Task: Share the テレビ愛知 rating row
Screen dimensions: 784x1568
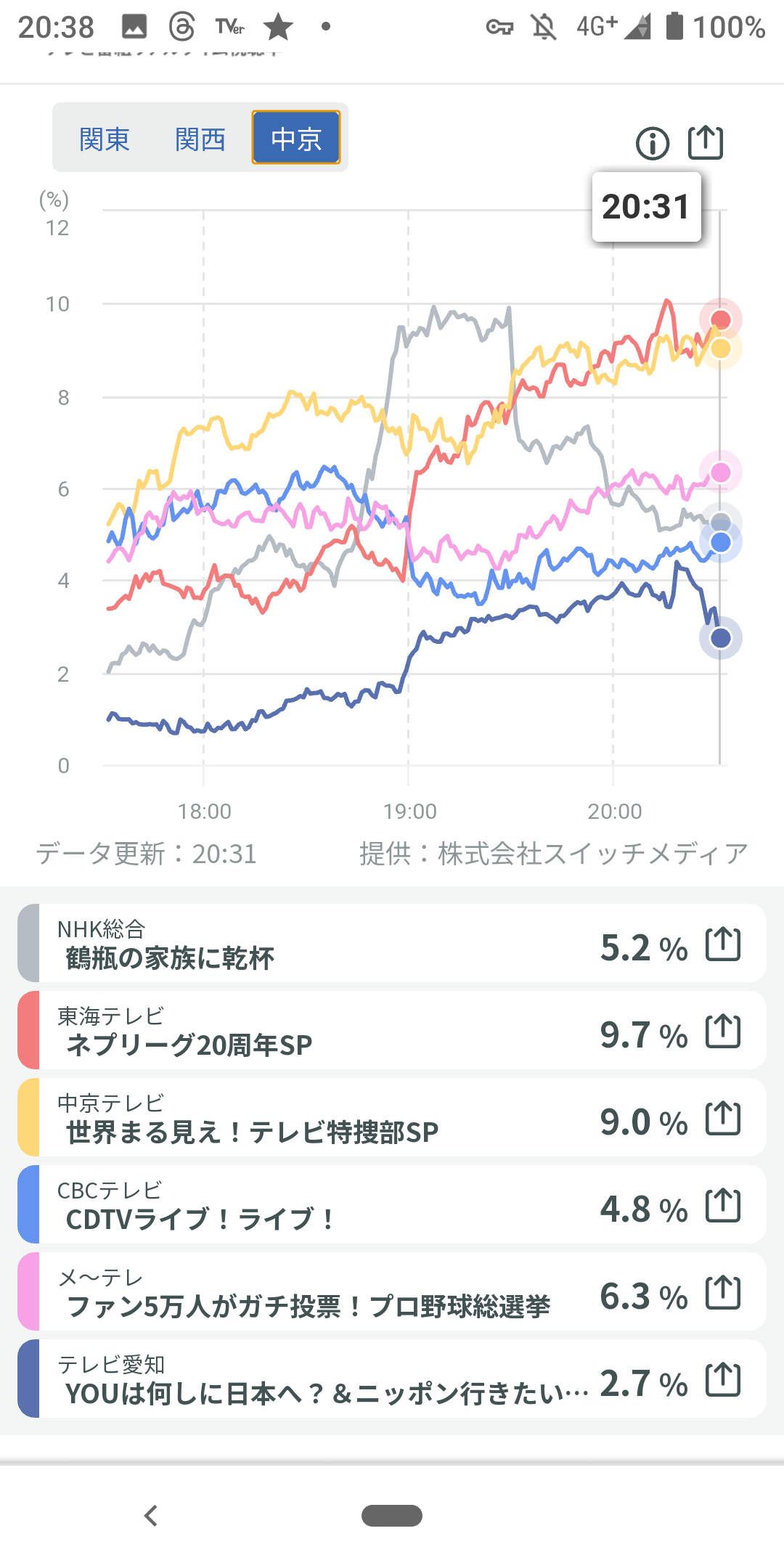Action: click(723, 1379)
